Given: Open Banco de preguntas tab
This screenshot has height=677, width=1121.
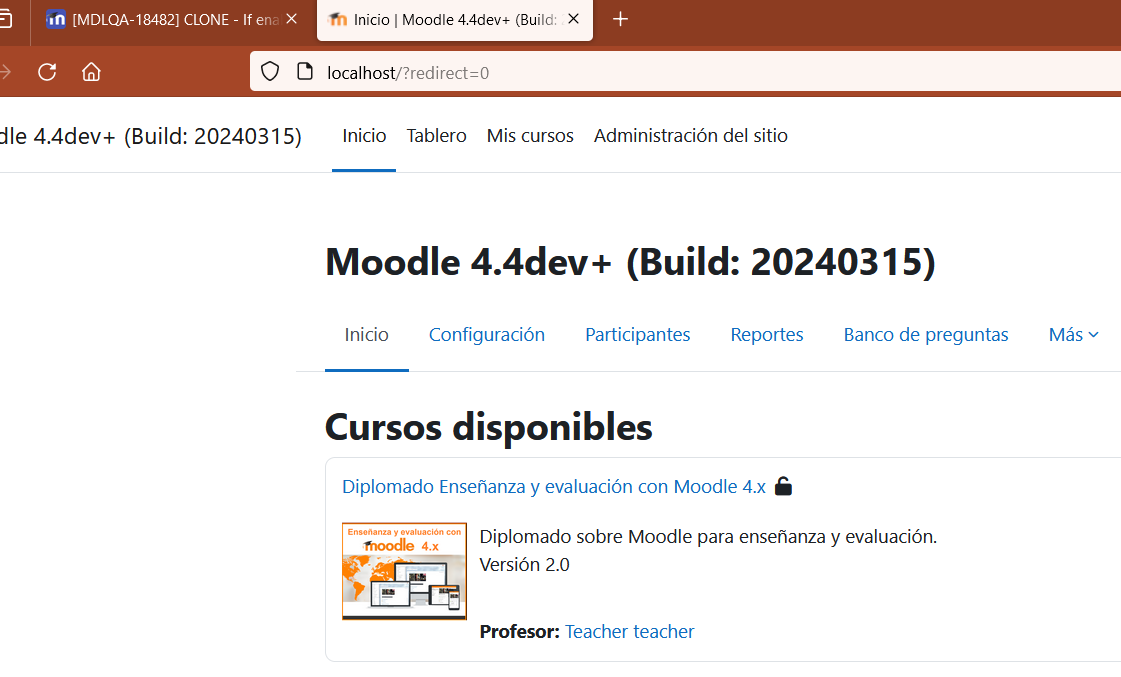Looking at the screenshot, I should point(926,335).
